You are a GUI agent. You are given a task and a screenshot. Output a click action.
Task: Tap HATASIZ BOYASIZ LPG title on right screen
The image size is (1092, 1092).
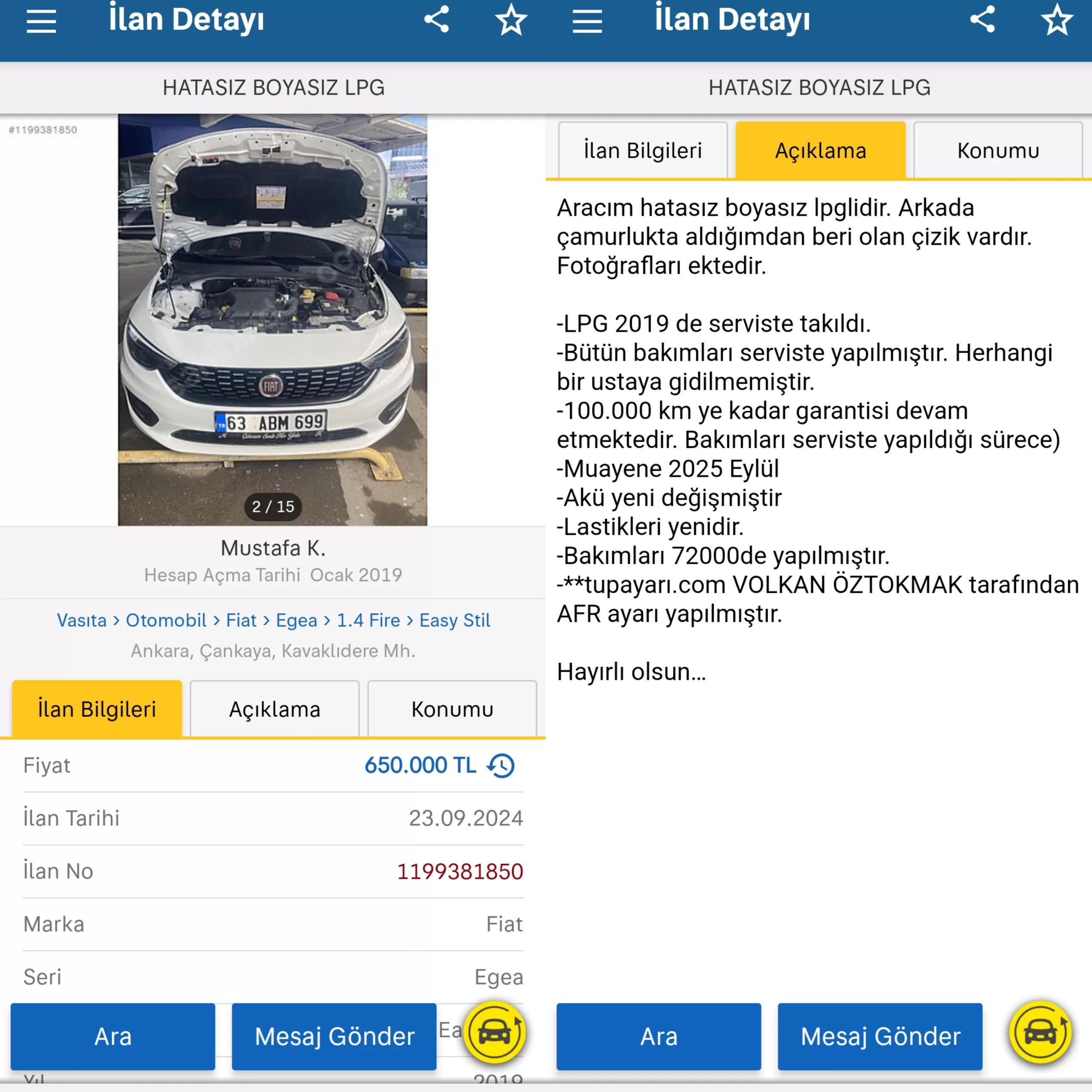pyautogui.click(x=819, y=87)
